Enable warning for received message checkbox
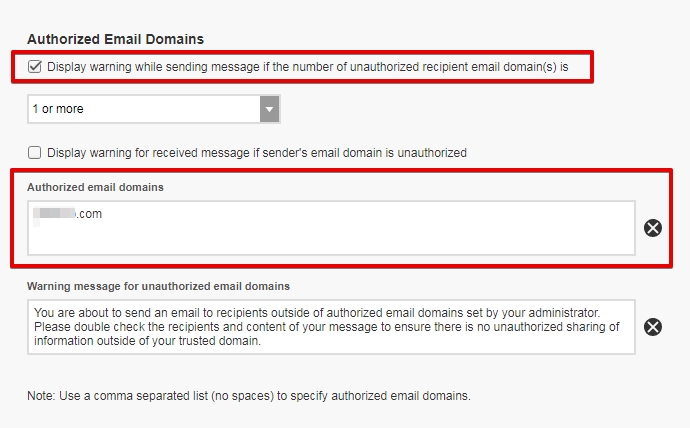Screen dimensions: 690x428 [x=35, y=153]
